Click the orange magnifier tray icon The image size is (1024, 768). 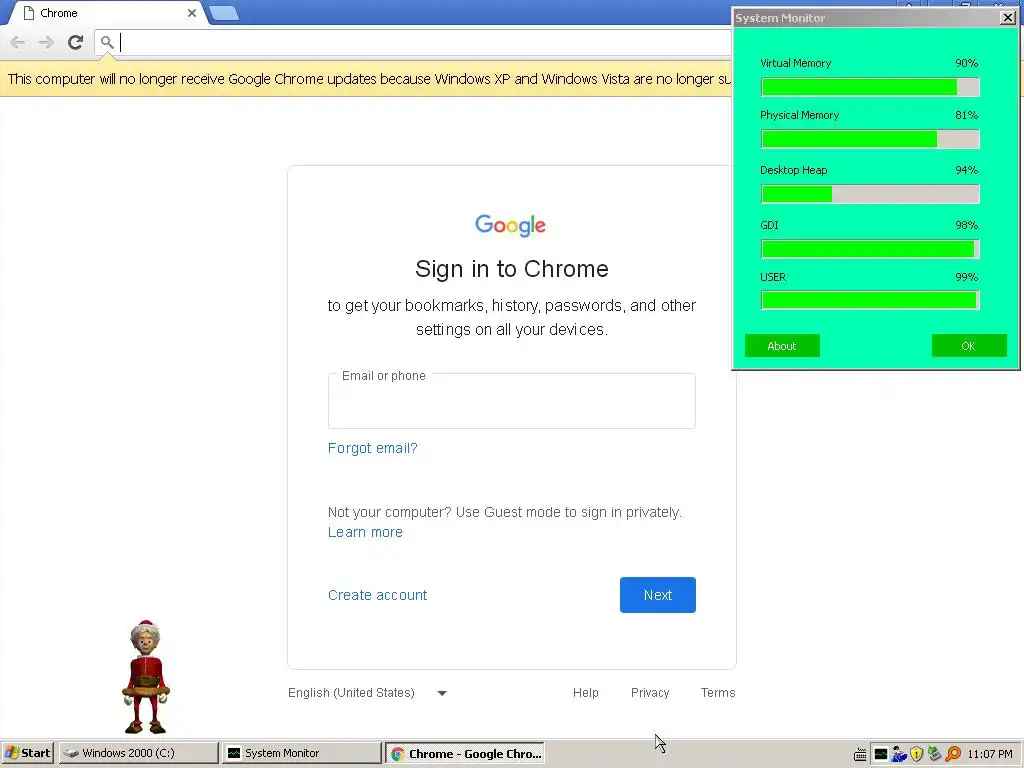(x=953, y=754)
